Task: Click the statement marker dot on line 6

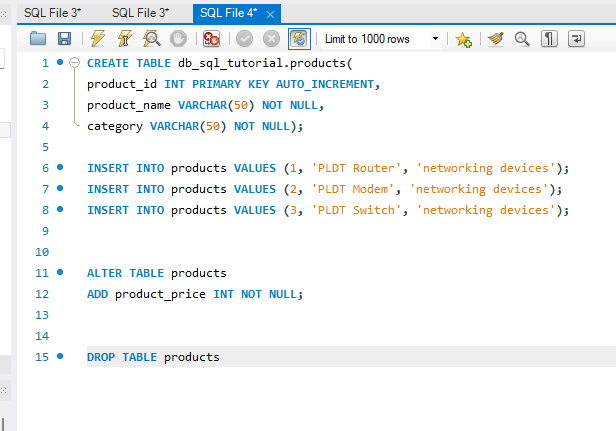Action: click(60, 167)
